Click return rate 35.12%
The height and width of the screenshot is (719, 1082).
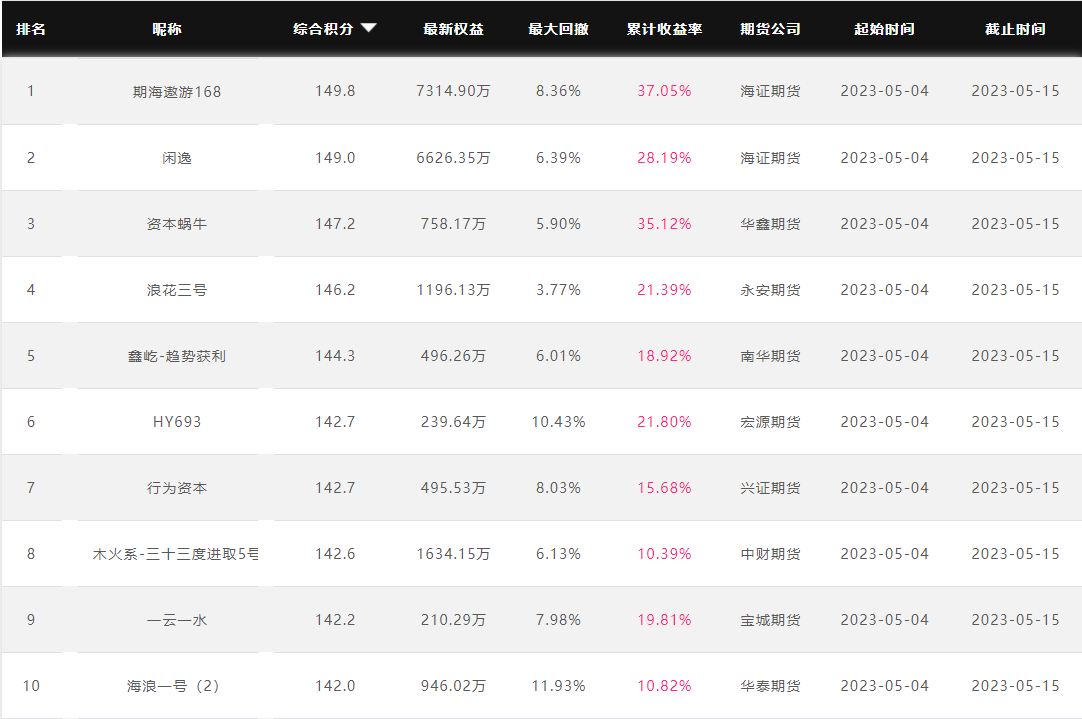click(664, 224)
